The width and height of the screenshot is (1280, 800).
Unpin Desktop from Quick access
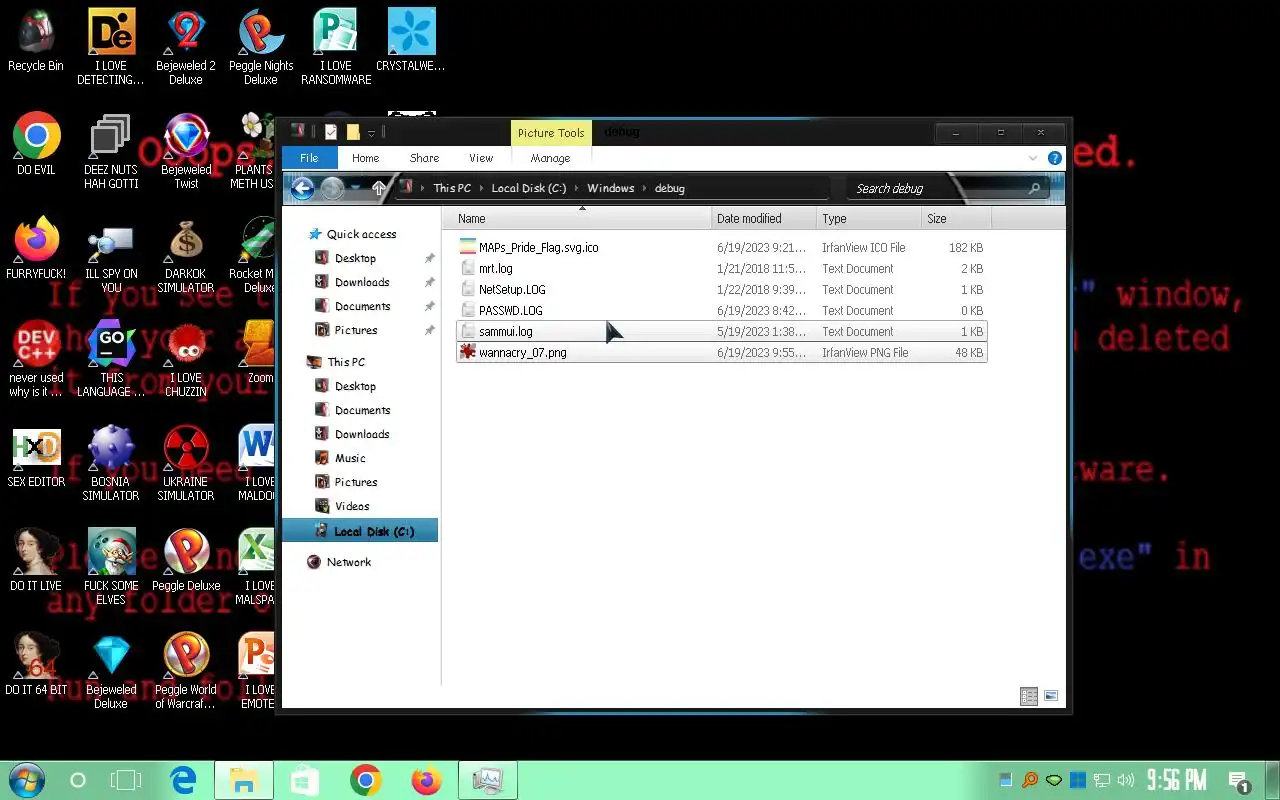tap(429, 258)
